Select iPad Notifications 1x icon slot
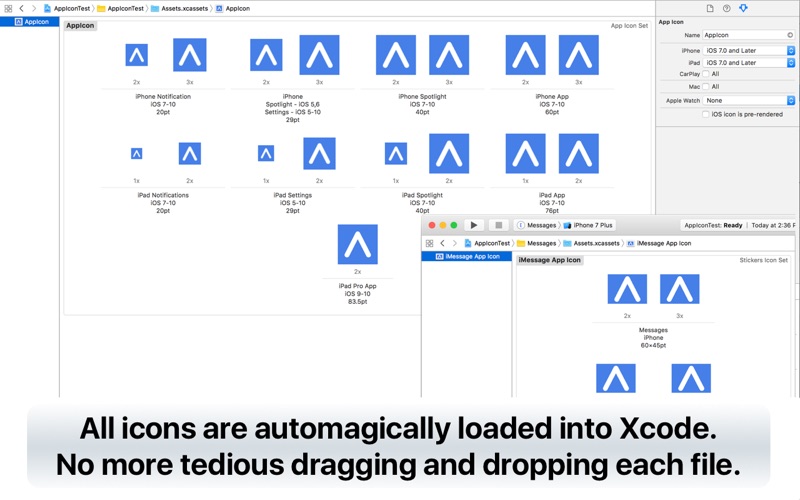The height and width of the screenshot is (500, 800). [x=137, y=154]
